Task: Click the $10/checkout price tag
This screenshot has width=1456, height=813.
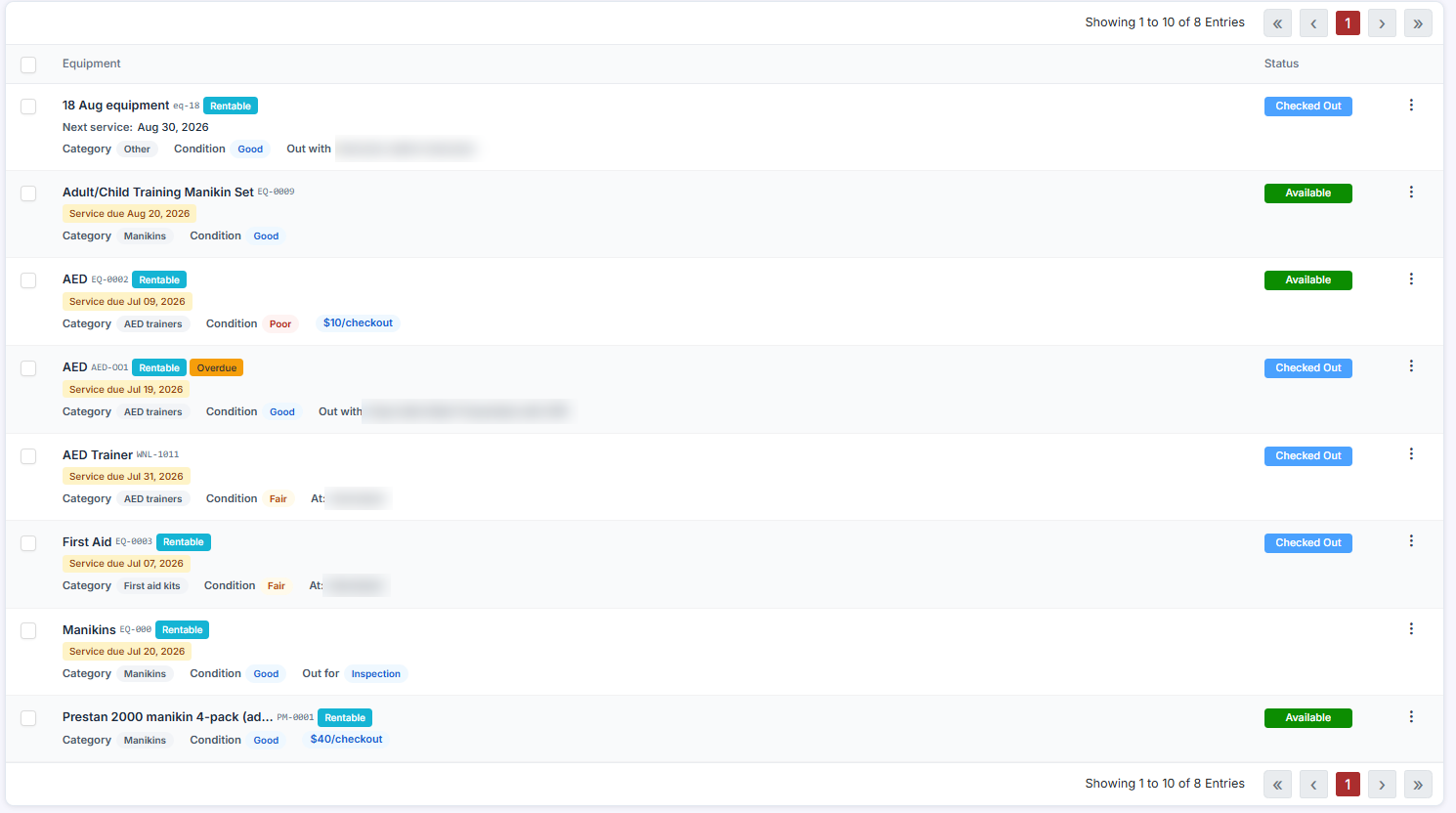Action: [358, 323]
